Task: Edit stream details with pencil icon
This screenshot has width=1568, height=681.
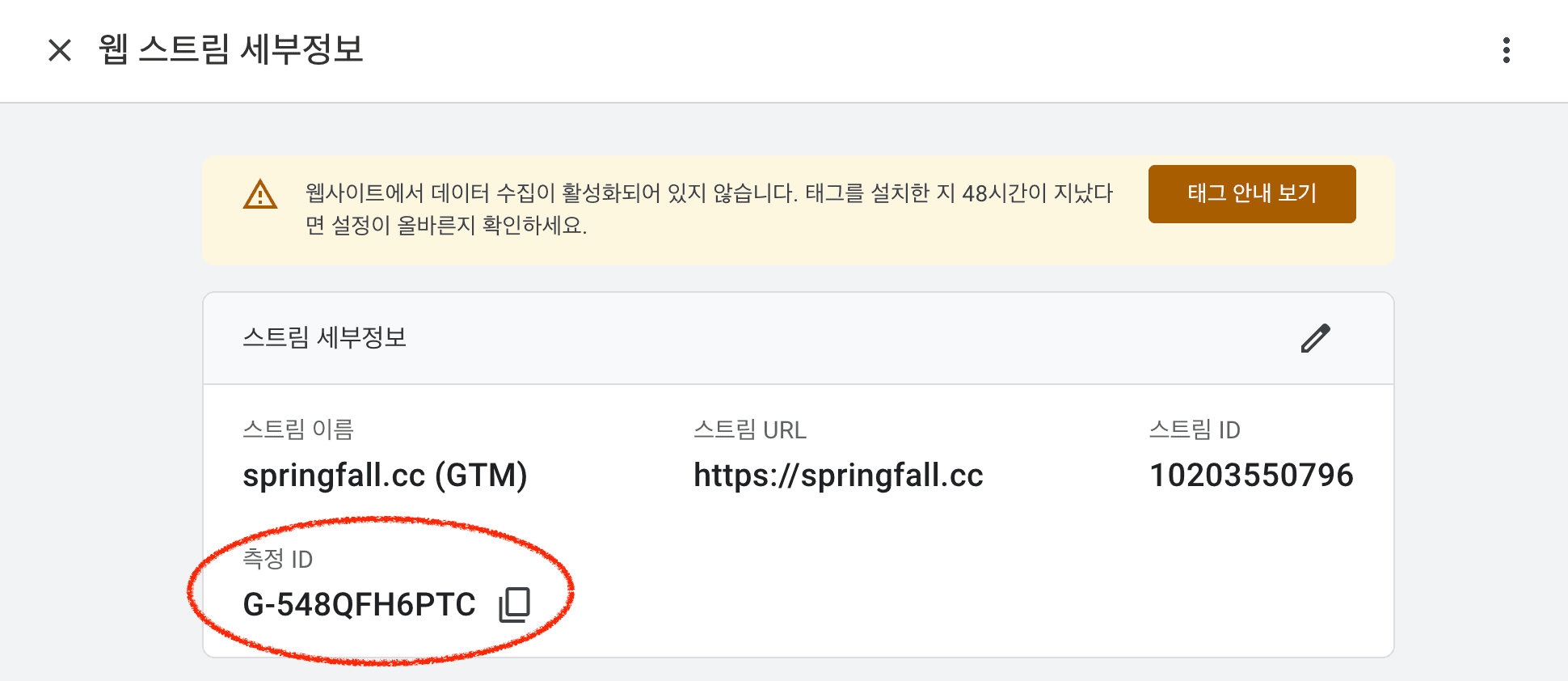Action: pos(1316,338)
